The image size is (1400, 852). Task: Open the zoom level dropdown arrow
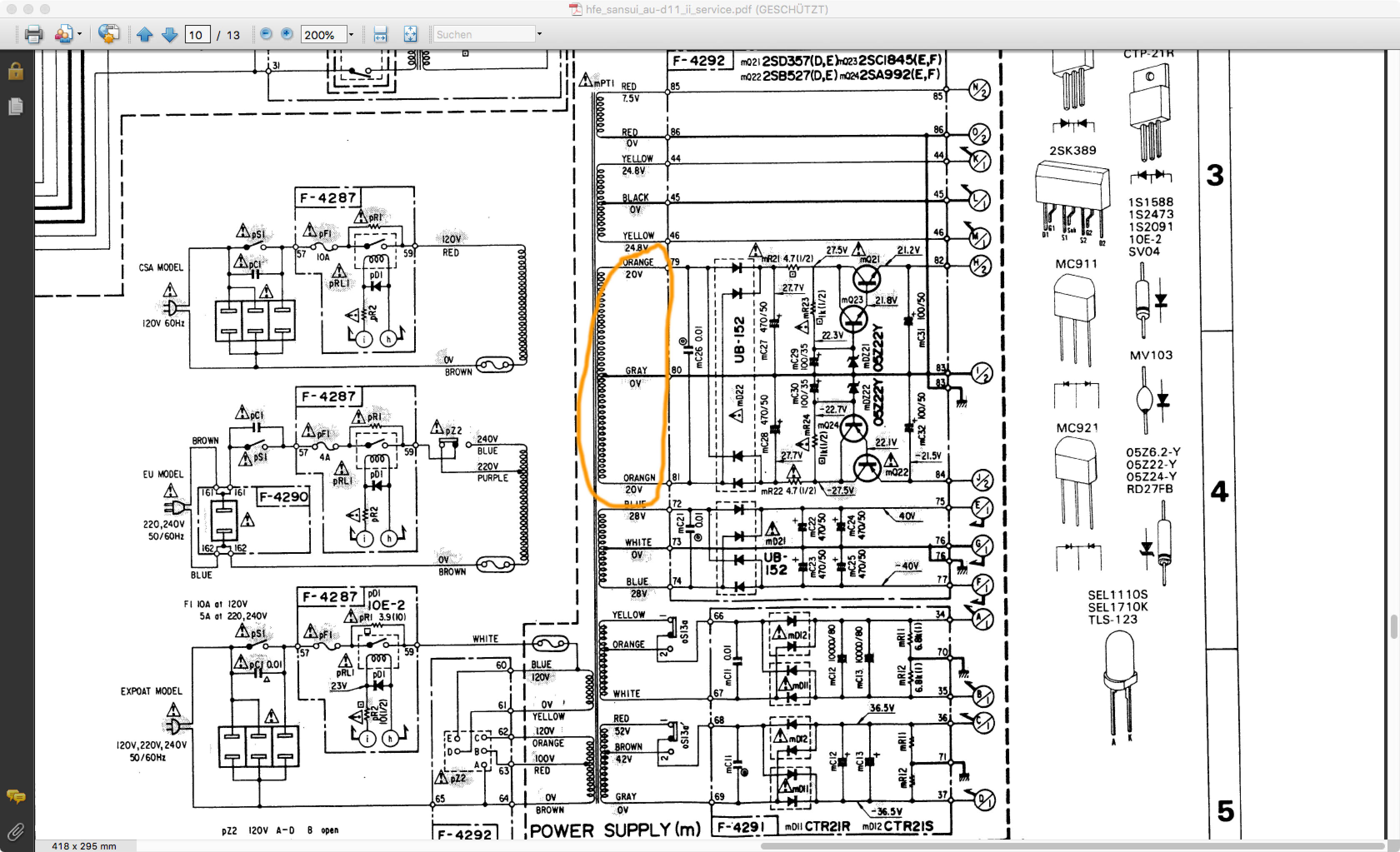coord(351,35)
